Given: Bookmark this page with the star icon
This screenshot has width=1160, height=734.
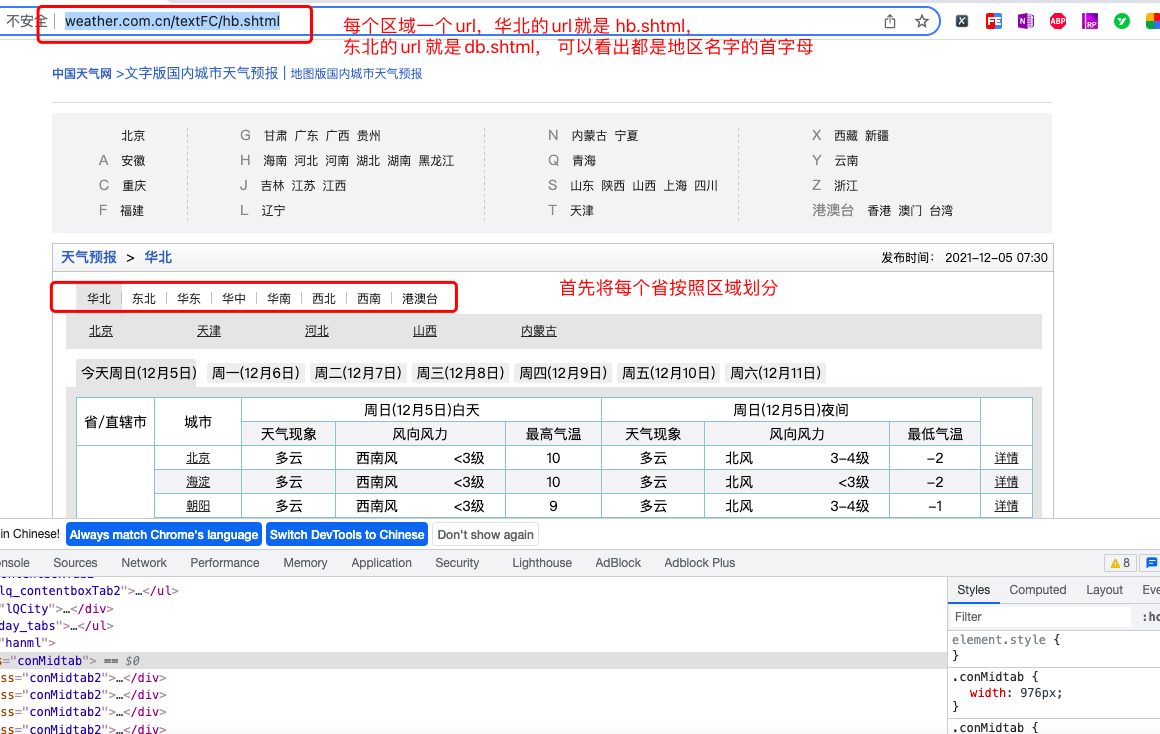Looking at the screenshot, I should (x=922, y=21).
